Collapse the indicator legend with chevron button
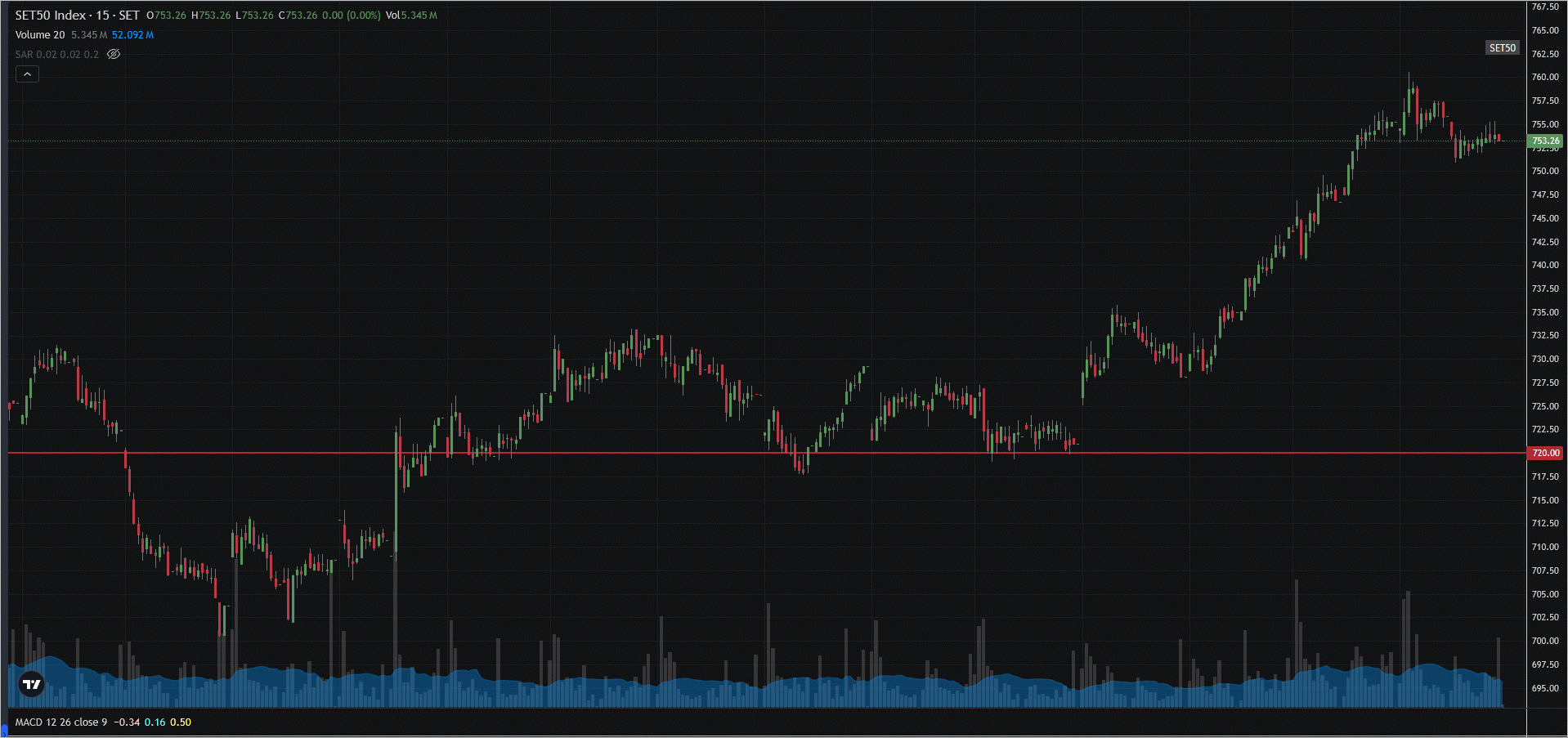The height and width of the screenshot is (738, 1568). point(27,74)
